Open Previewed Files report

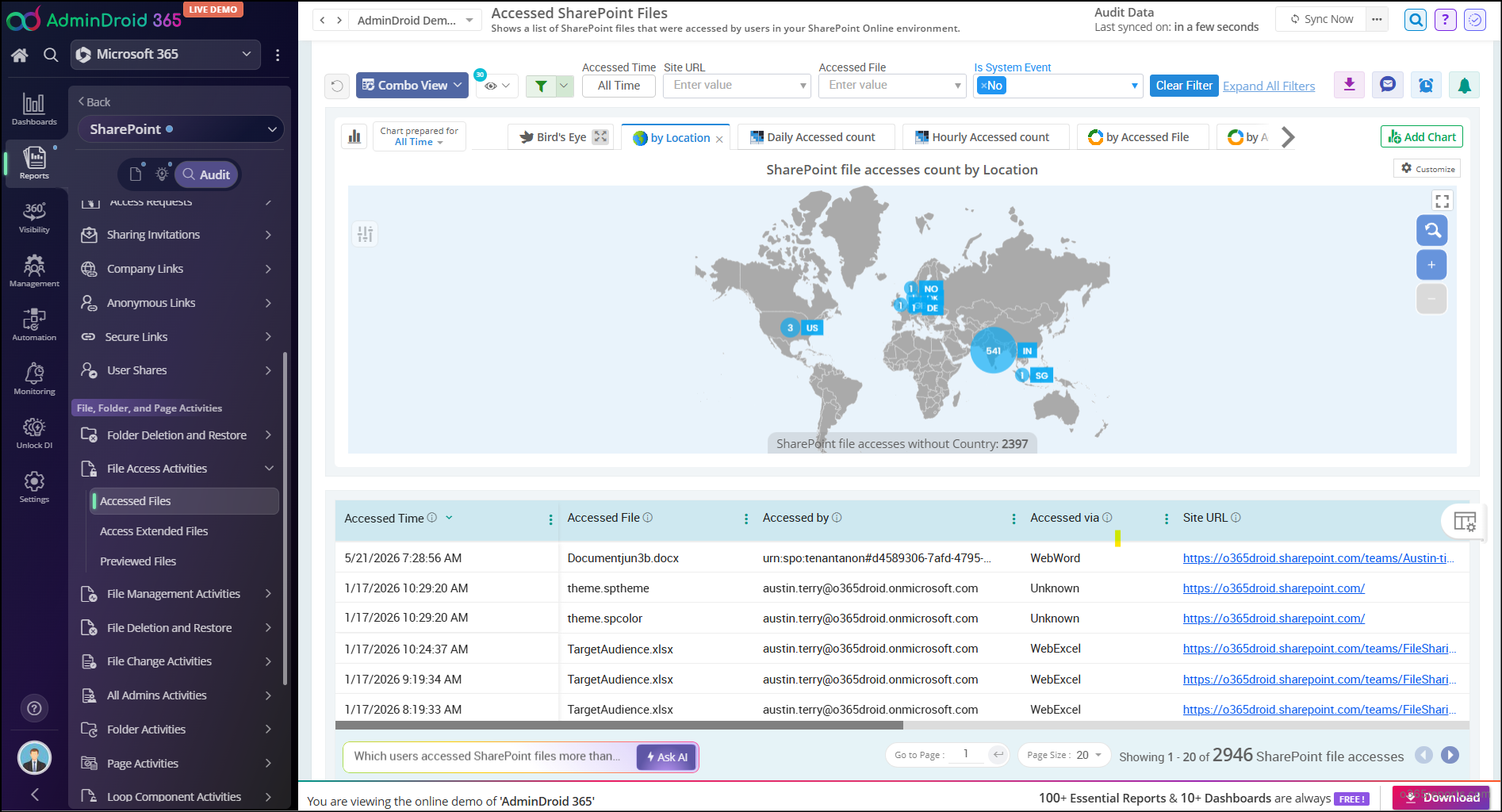coord(138,561)
